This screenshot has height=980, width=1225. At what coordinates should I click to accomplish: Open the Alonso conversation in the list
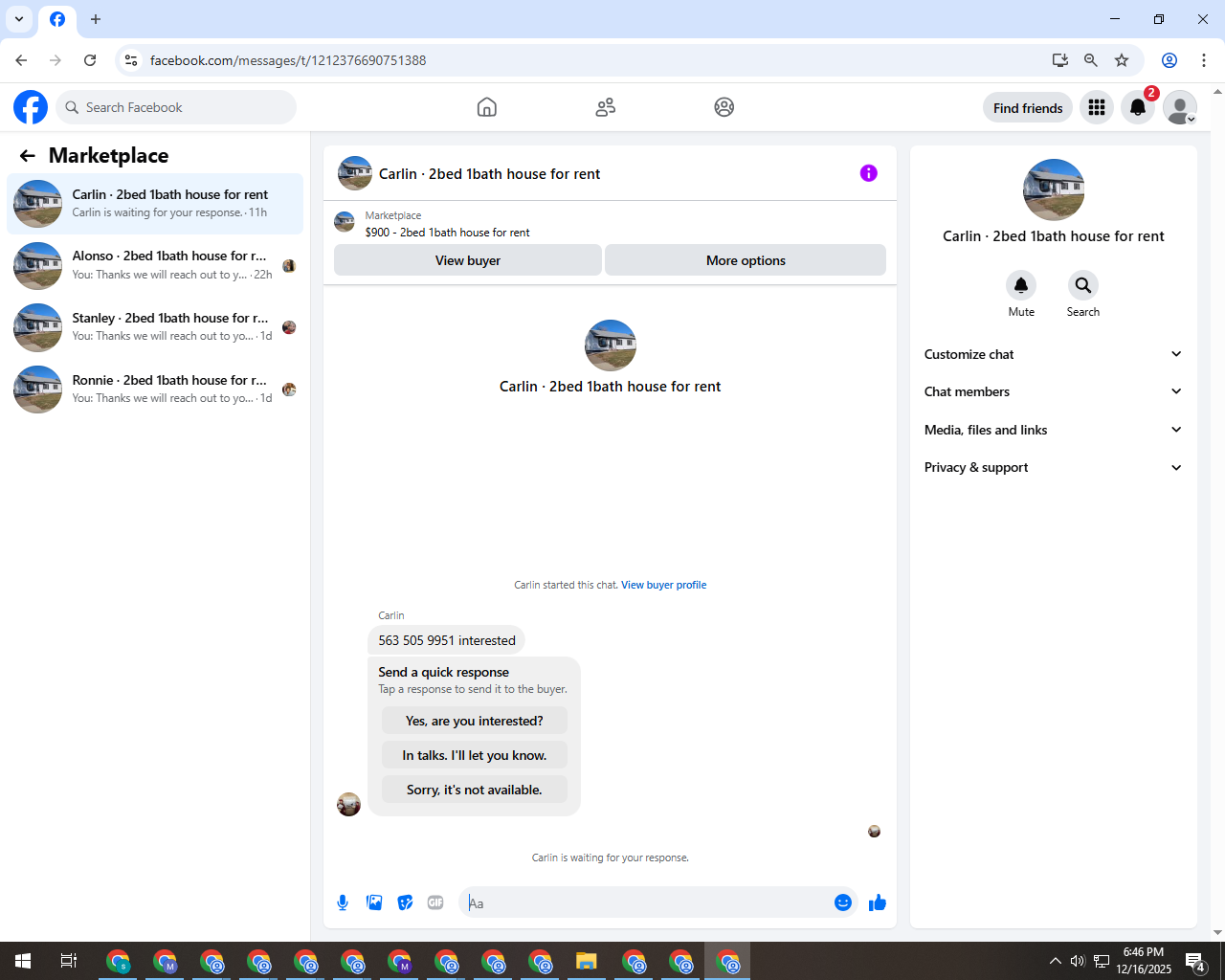click(x=155, y=265)
